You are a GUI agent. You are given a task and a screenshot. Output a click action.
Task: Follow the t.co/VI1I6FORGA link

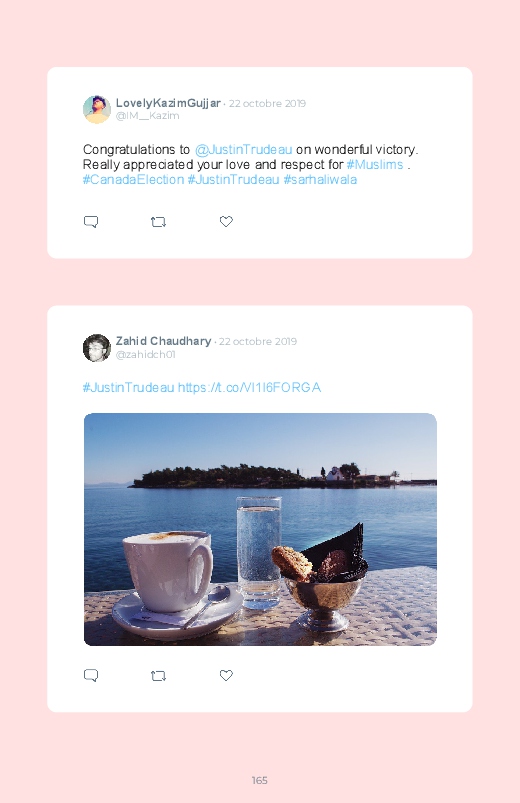(x=249, y=387)
